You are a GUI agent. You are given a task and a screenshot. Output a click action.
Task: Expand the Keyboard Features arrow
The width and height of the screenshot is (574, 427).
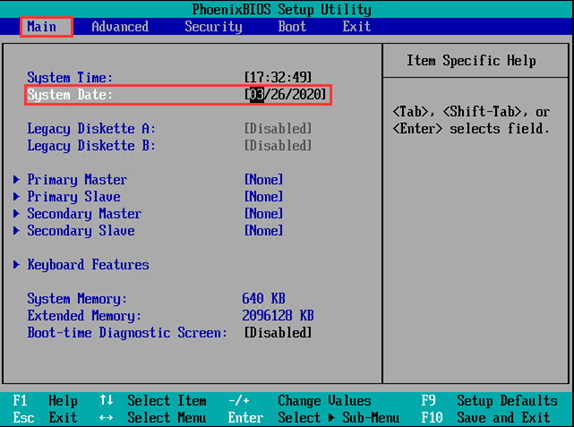click(16, 264)
